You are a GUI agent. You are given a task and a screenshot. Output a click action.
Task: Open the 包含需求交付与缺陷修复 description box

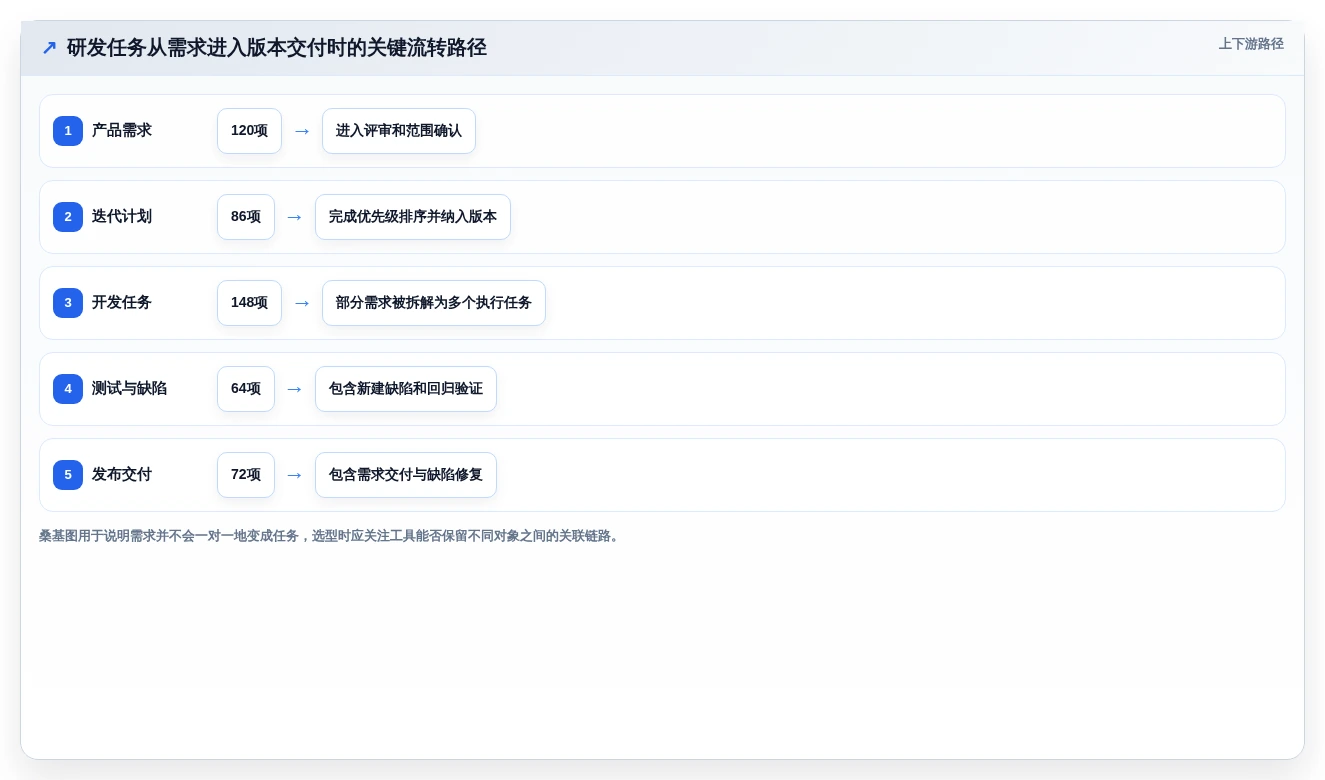406,475
